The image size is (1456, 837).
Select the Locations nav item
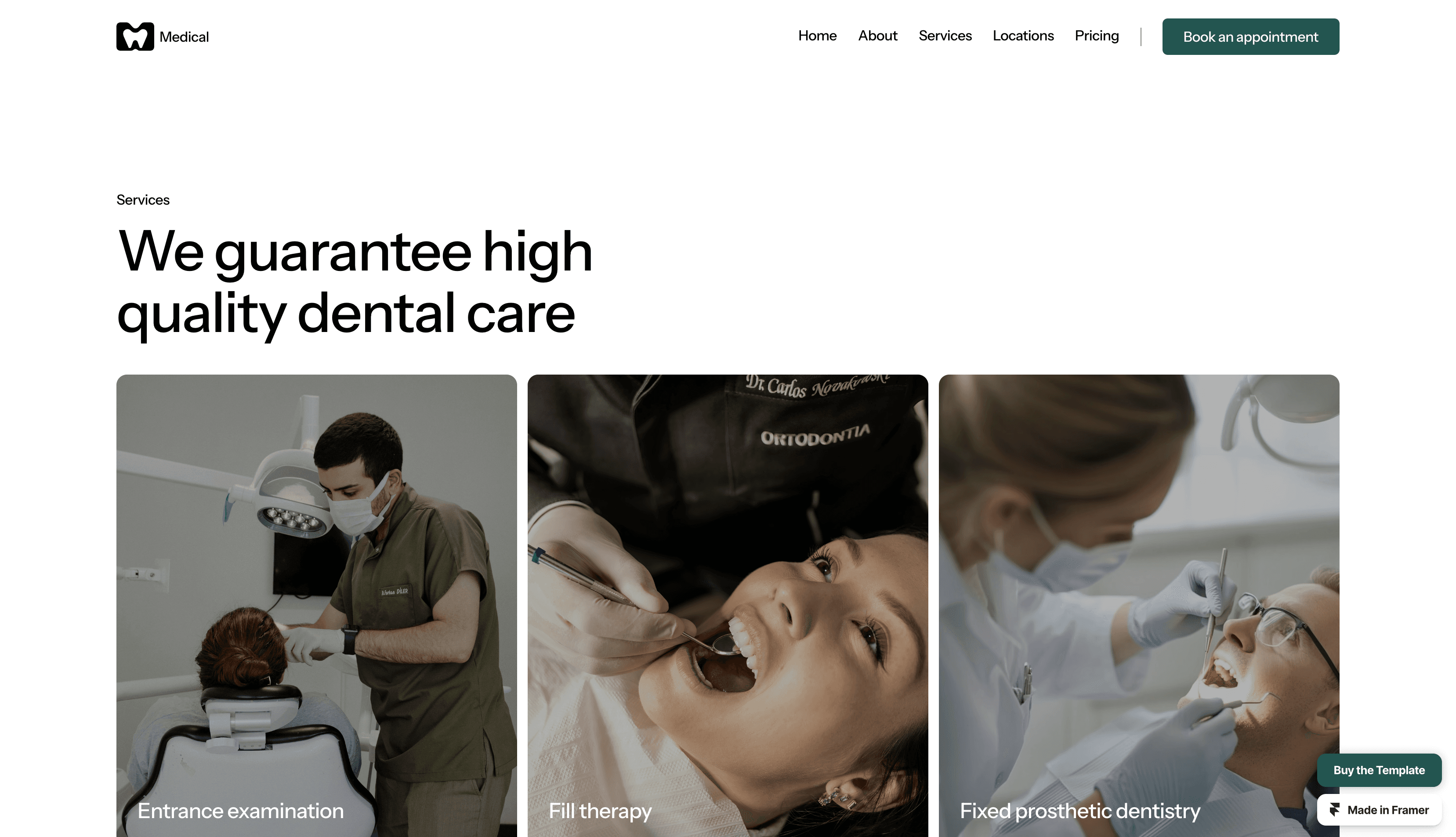pyautogui.click(x=1023, y=36)
